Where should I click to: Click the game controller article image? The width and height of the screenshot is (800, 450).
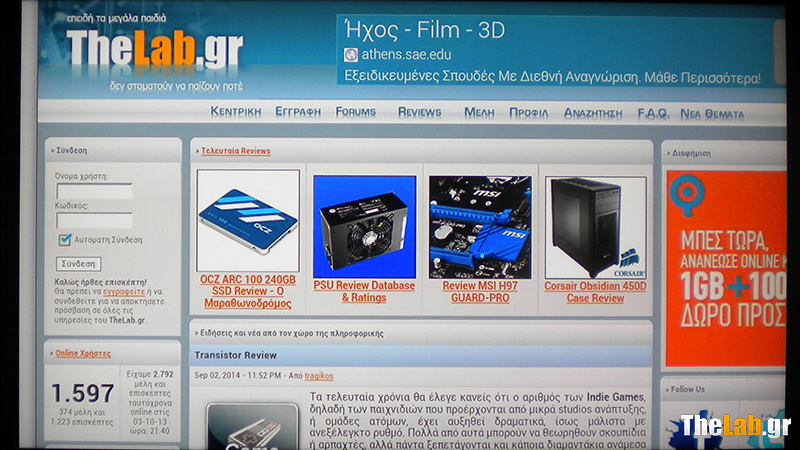click(253, 427)
